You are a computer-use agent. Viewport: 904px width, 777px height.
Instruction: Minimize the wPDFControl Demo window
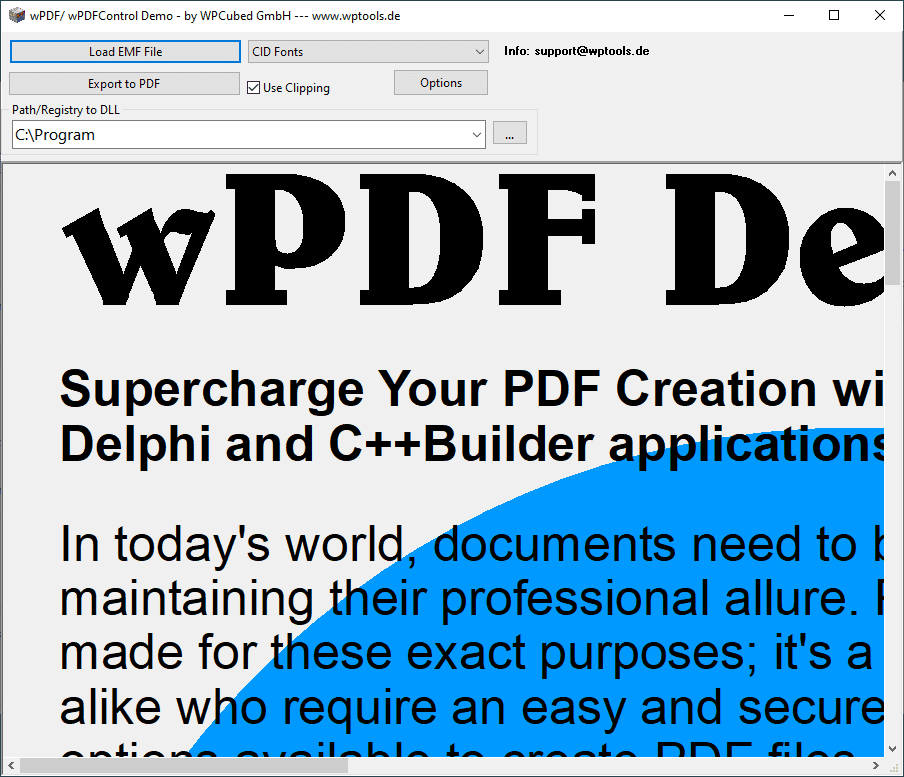(x=789, y=16)
